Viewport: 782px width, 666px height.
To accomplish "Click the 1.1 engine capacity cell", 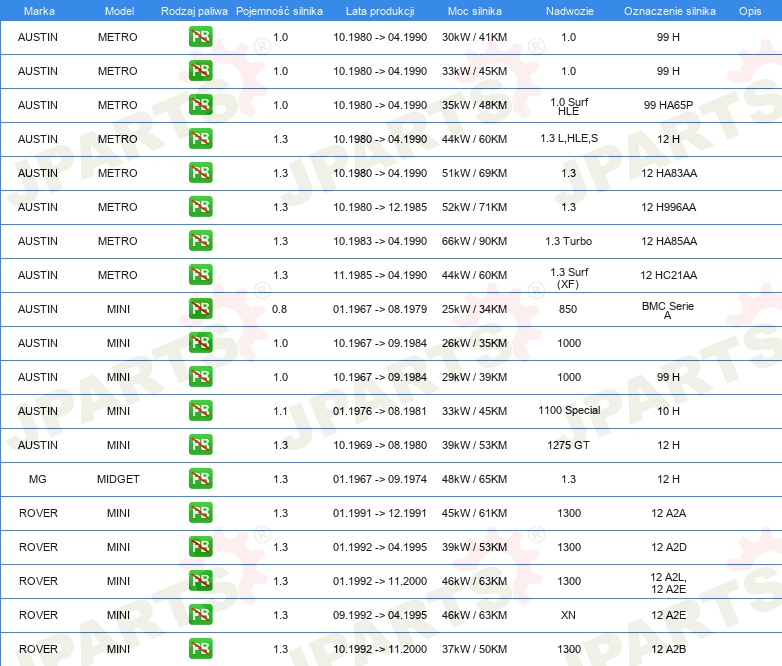I will click(280, 411).
